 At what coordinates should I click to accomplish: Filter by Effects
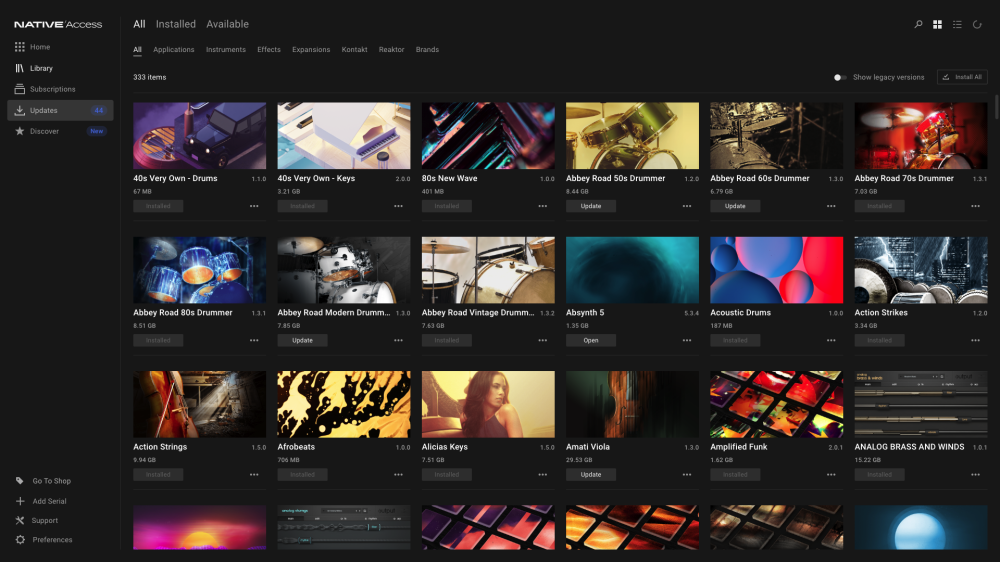tap(268, 50)
